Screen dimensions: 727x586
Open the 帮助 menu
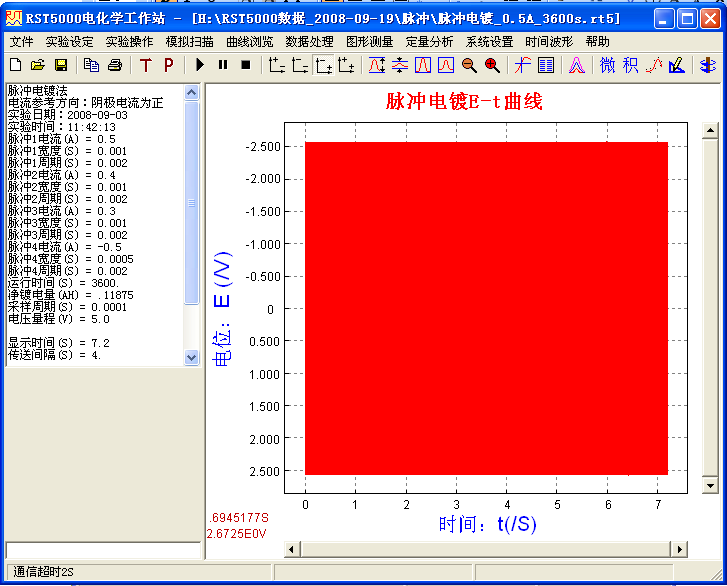coord(597,42)
